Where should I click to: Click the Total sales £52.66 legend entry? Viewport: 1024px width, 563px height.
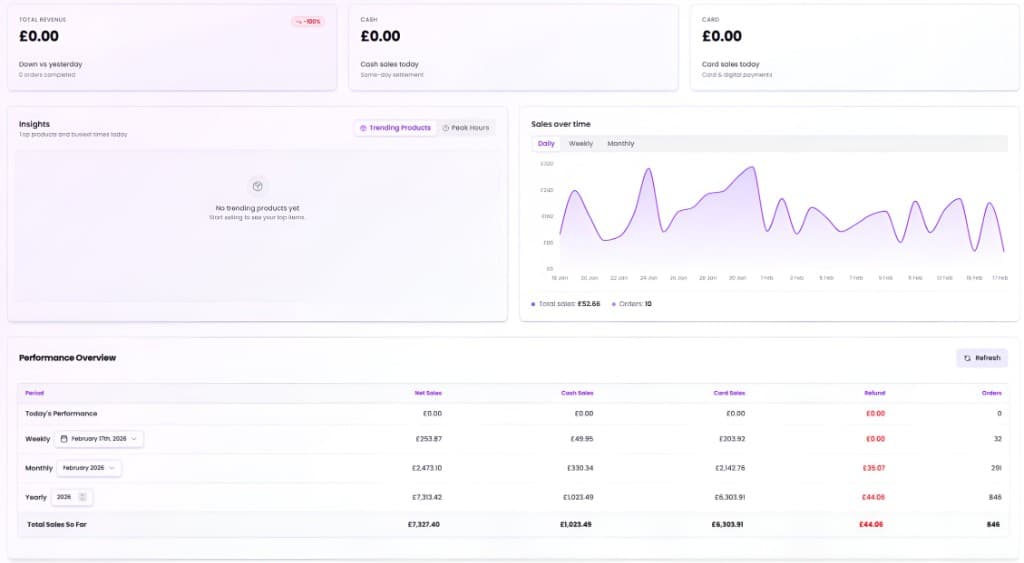(566, 304)
